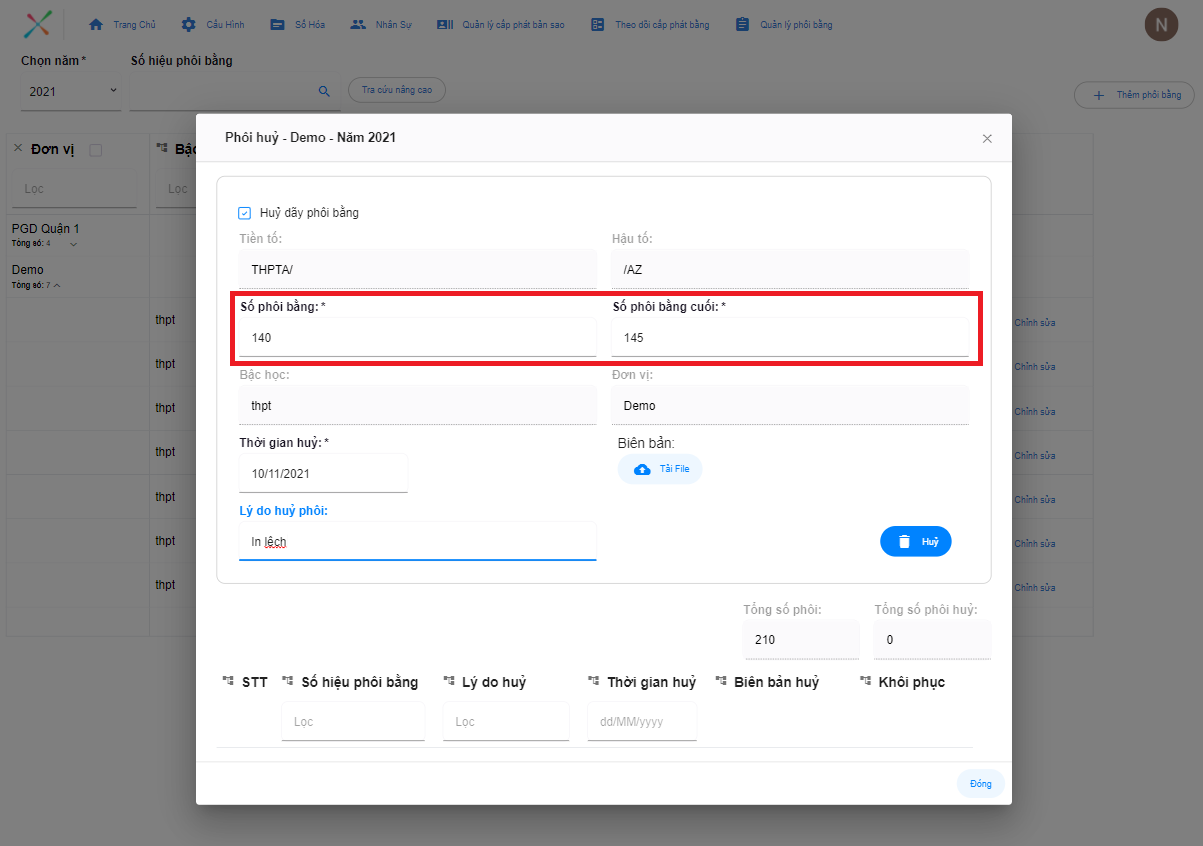This screenshot has height=846, width=1203.
Task: Click the Lý do huỷ phôi field
Action: 417,542
